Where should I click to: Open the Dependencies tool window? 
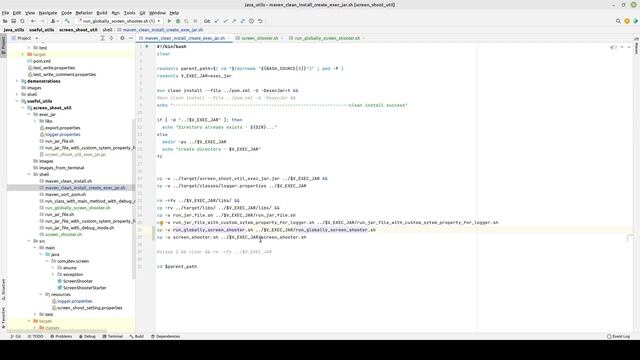pyautogui.click(x=165, y=336)
